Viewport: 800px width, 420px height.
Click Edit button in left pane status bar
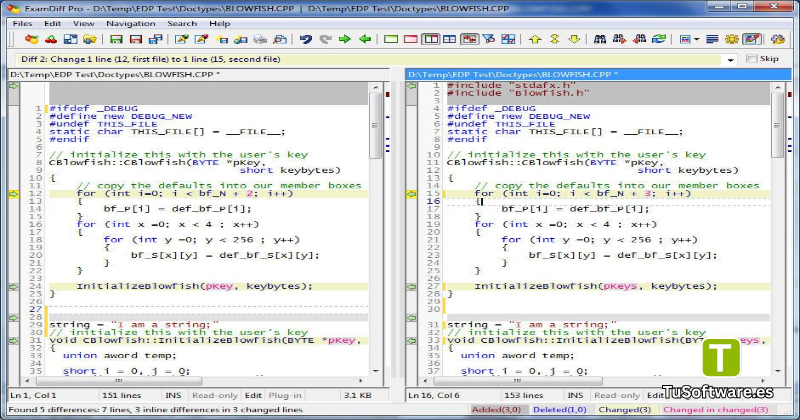point(253,395)
